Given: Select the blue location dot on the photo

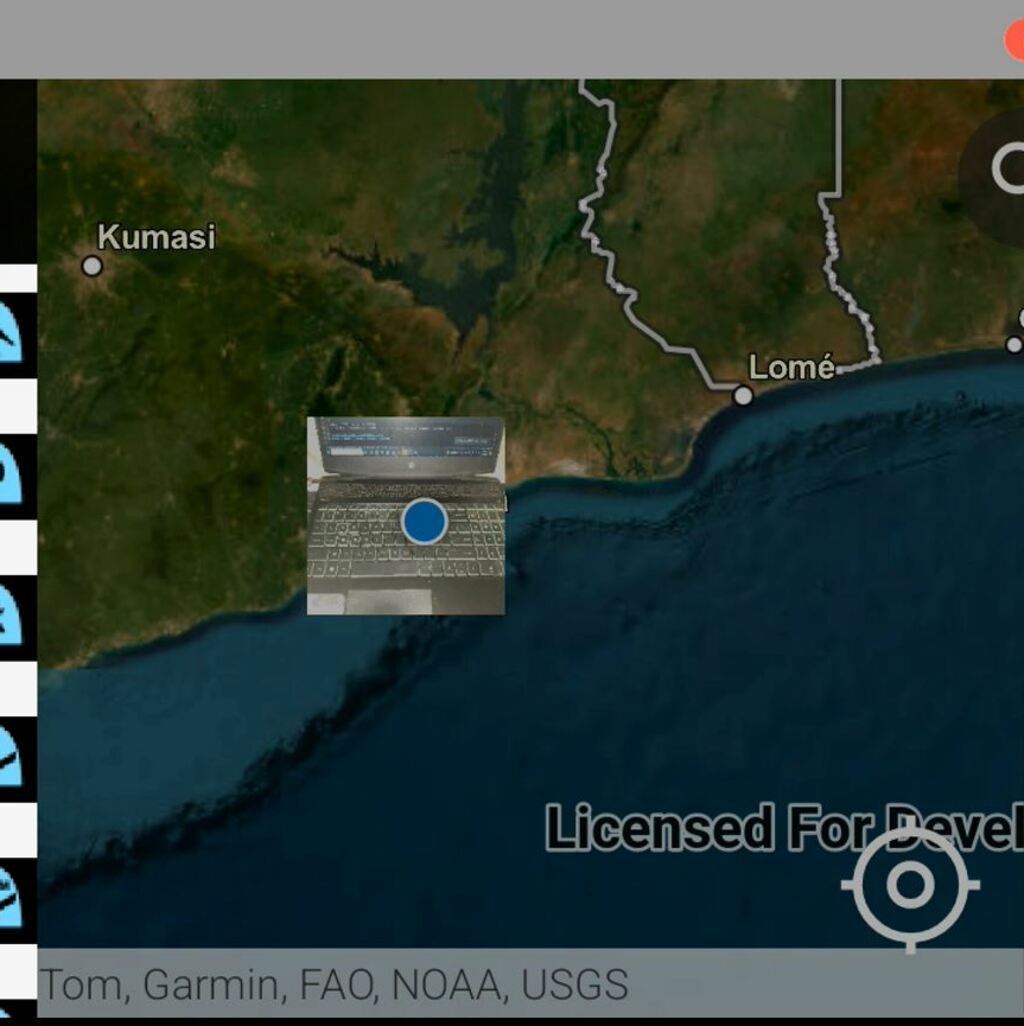Looking at the screenshot, I should click(424, 521).
